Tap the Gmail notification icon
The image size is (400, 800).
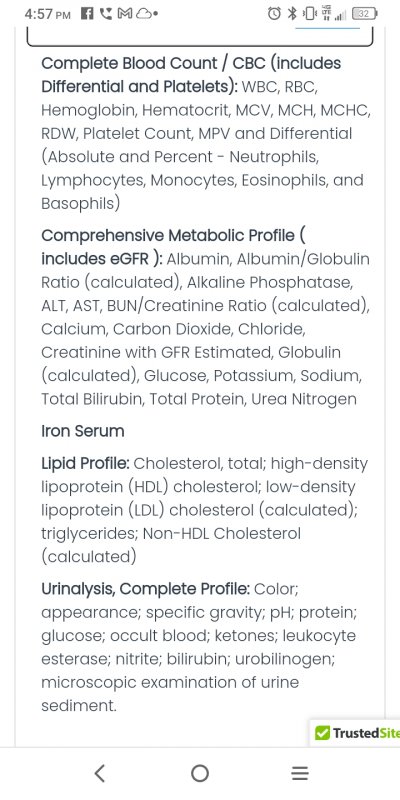click(124, 13)
